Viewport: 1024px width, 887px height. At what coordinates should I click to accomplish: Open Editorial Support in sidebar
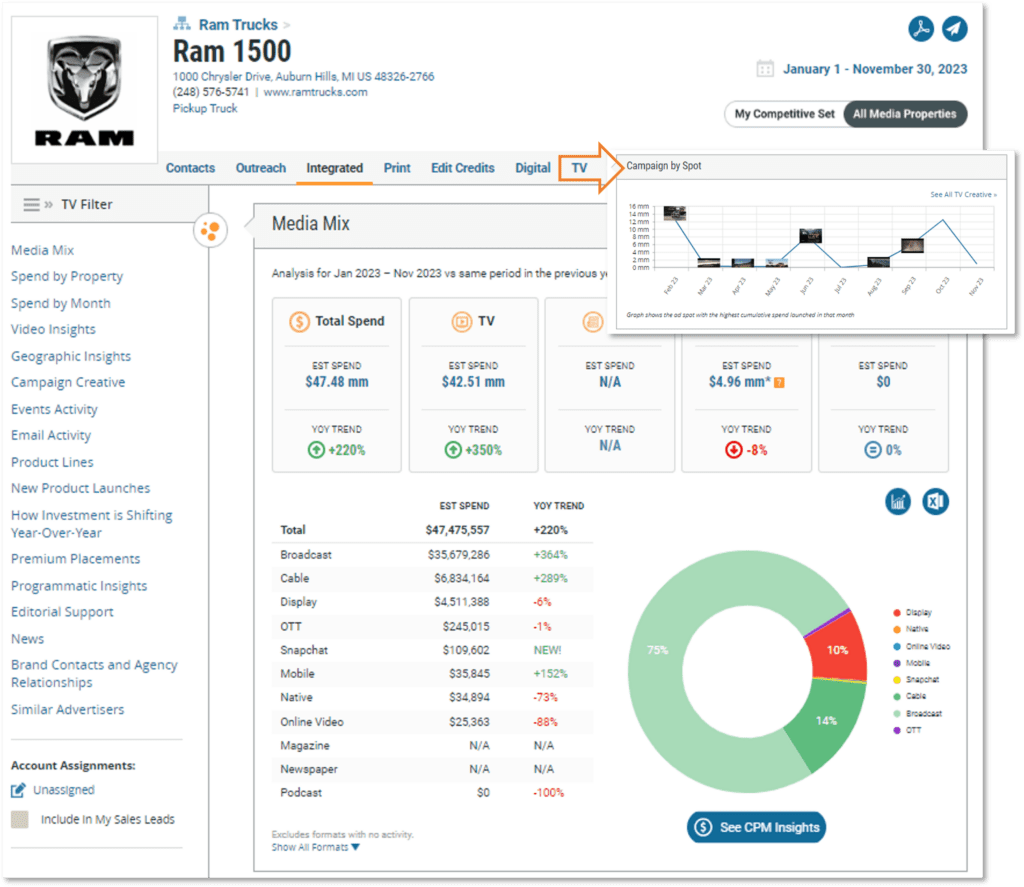(x=62, y=613)
